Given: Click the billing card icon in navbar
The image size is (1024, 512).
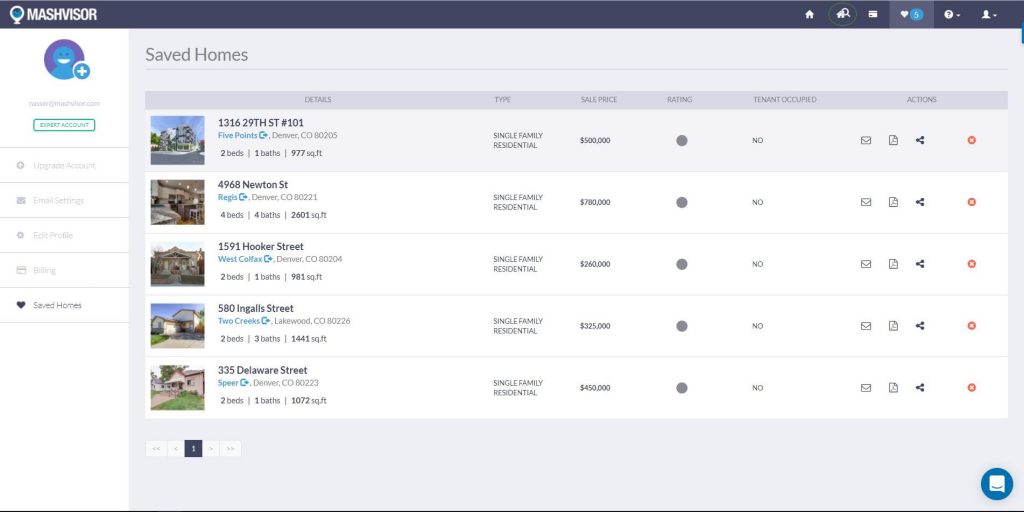Looking at the screenshot, I should coord(873,14).
